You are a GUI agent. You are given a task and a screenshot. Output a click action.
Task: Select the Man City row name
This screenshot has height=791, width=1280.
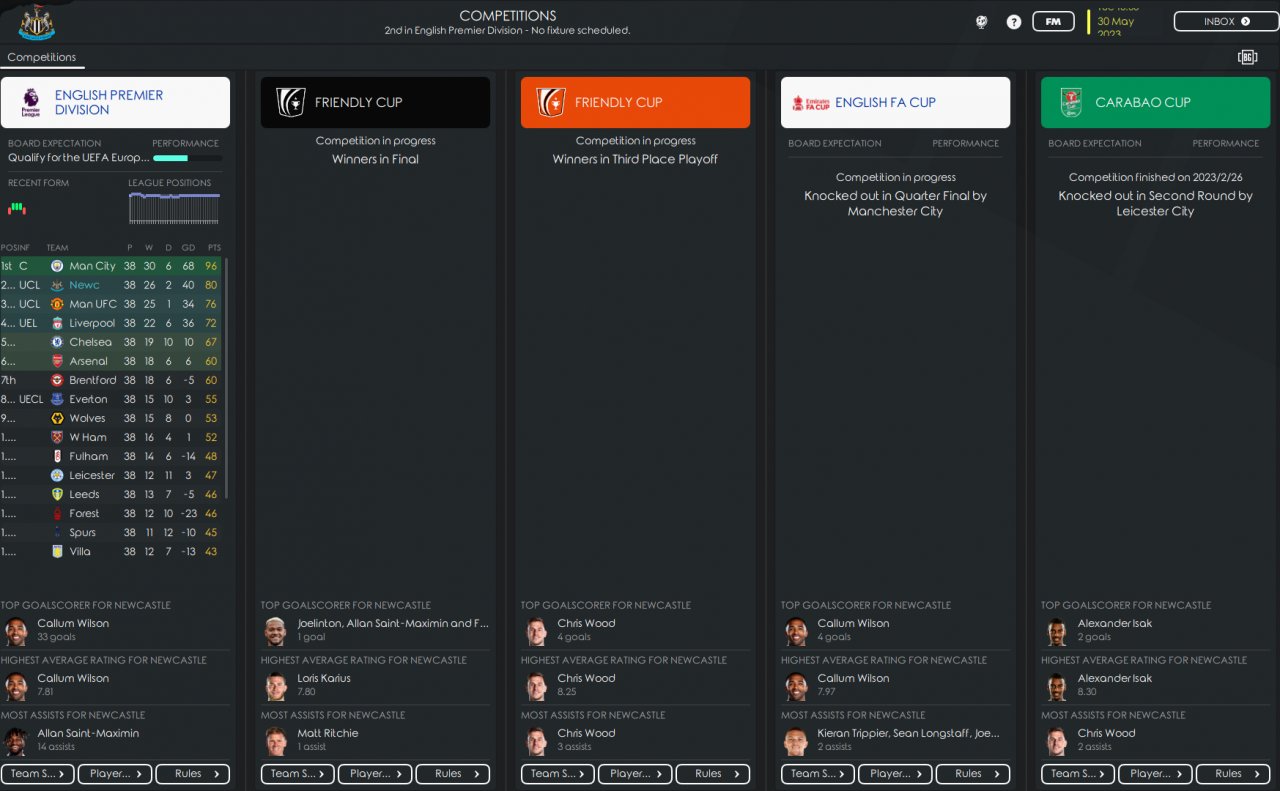pyautogui.click(x=92, y=266)
